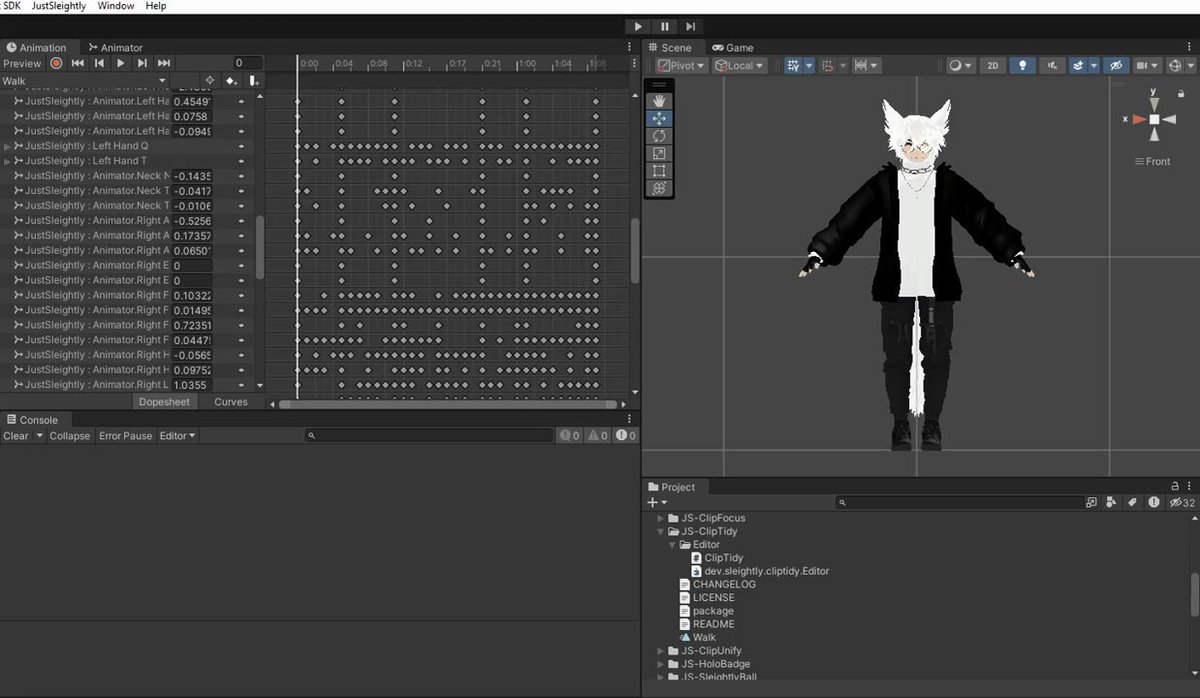Open the Pivot handle position dropdown
This screenshot has width=1200, height=698.
[x=681, y=65]
